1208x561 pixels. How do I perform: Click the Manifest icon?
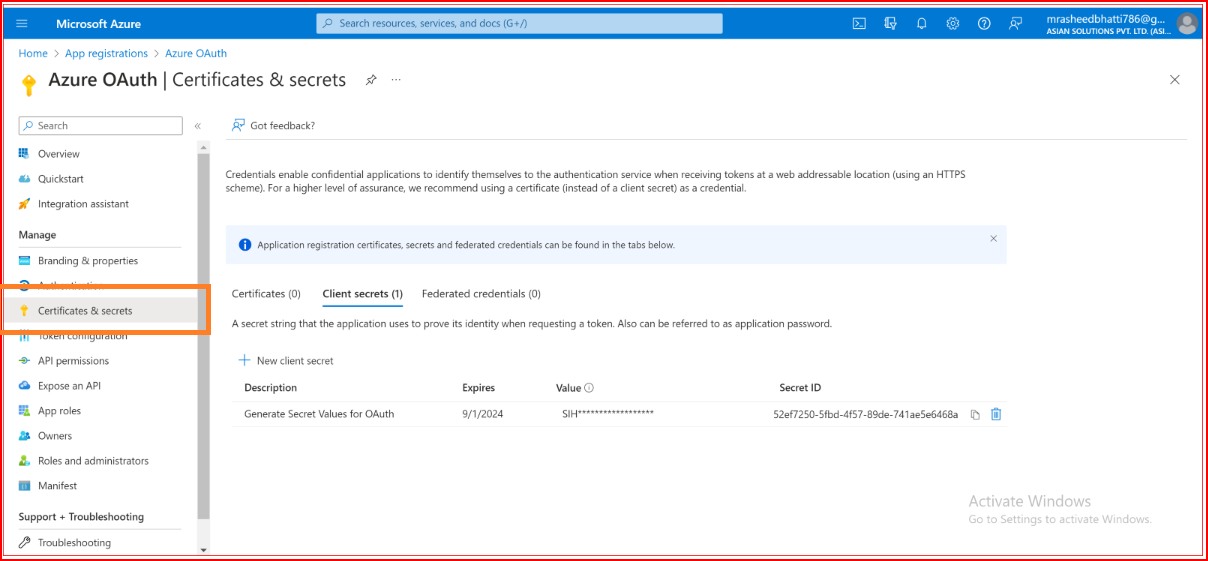pos(24,486)
